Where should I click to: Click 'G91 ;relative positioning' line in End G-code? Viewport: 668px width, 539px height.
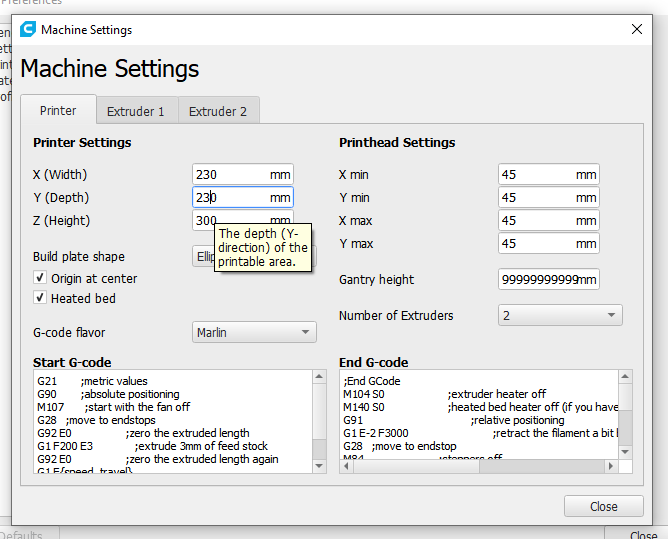point(454,420)
